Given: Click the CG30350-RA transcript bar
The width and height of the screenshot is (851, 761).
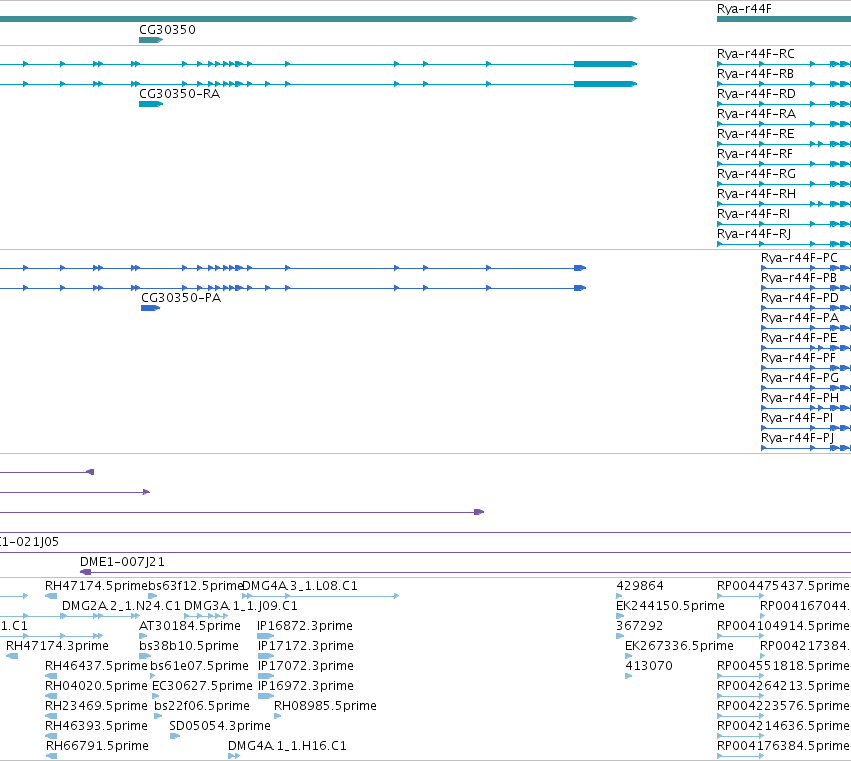Looking at the screenshot, I should pyautogui.click(x=151, y=104).
